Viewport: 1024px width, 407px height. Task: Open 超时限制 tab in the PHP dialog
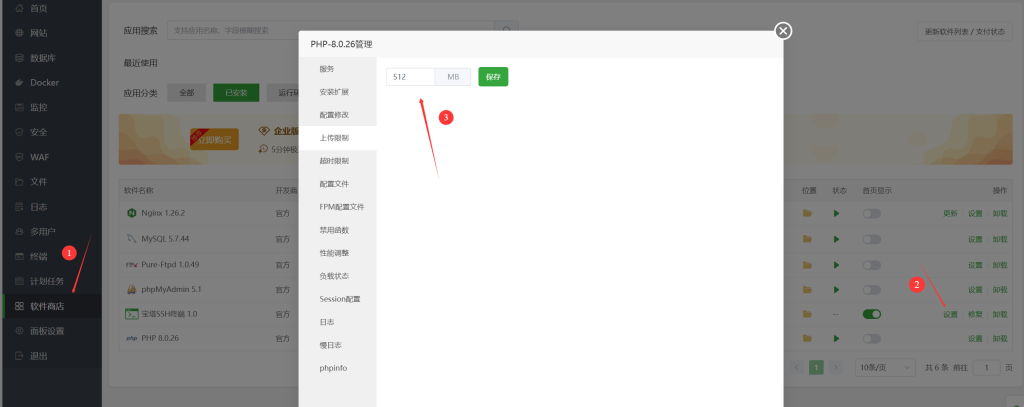(x=334, y=161)
